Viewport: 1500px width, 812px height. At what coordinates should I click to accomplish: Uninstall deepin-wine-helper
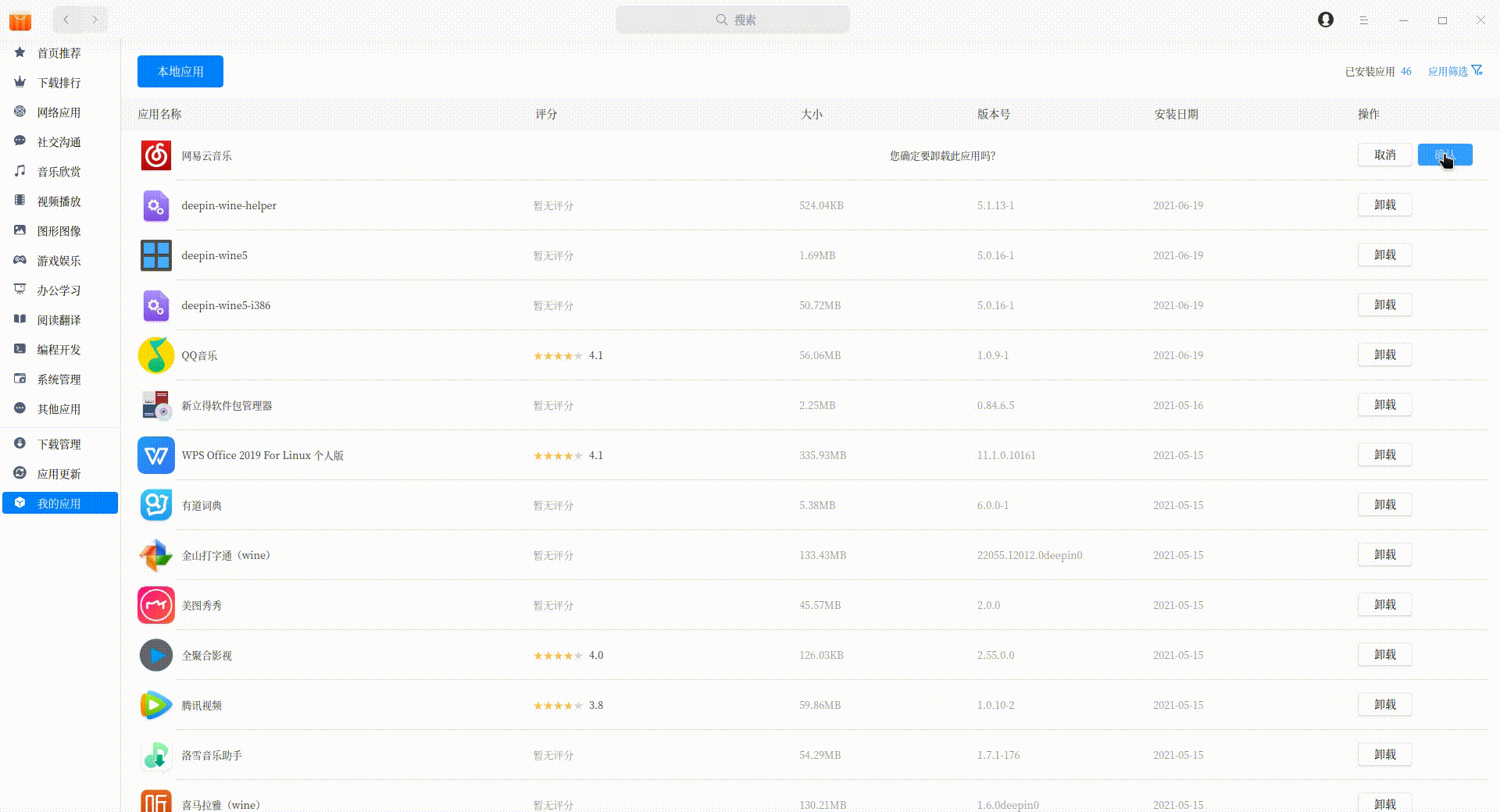coord(1385,205)
